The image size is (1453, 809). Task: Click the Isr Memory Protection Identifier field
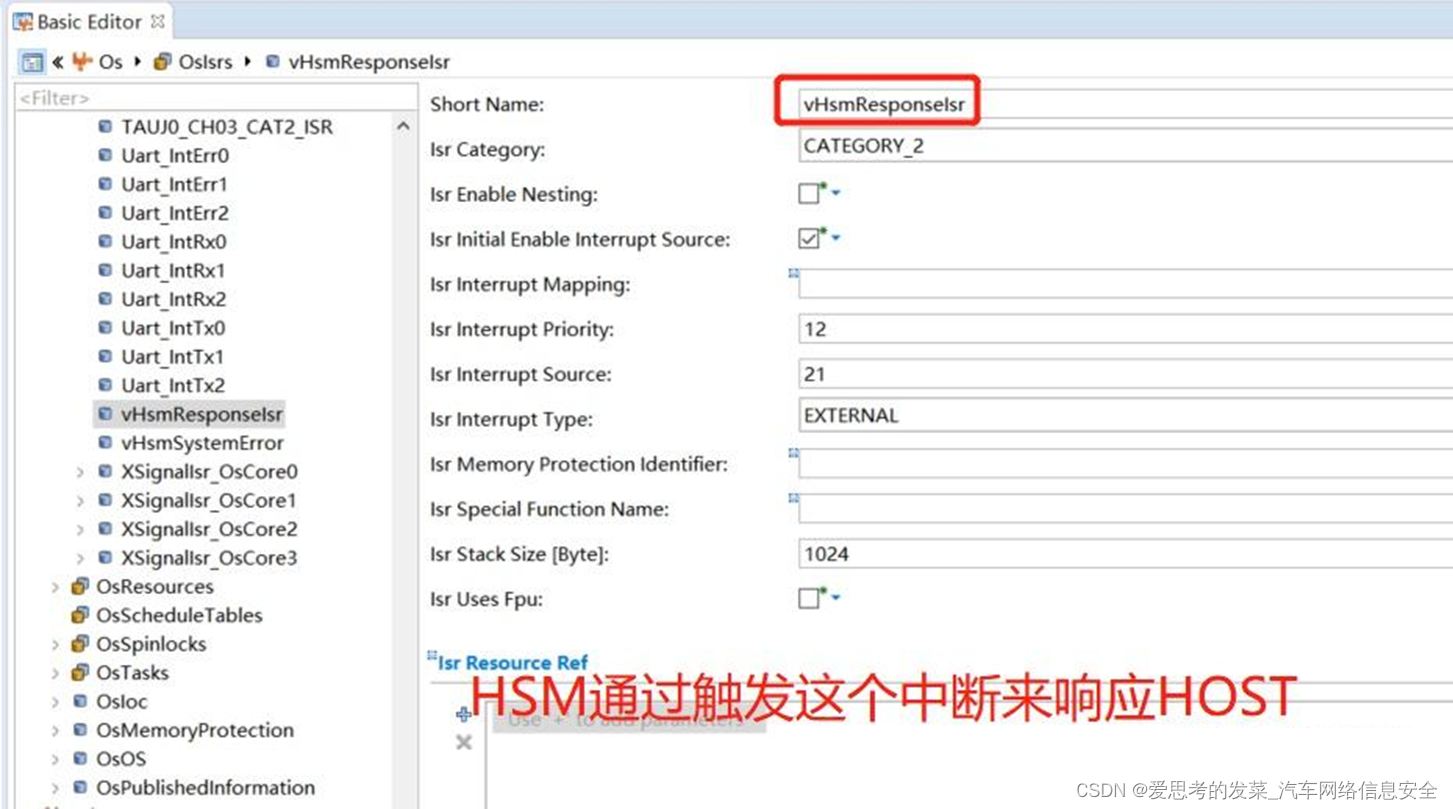[x=1125, y=464]
